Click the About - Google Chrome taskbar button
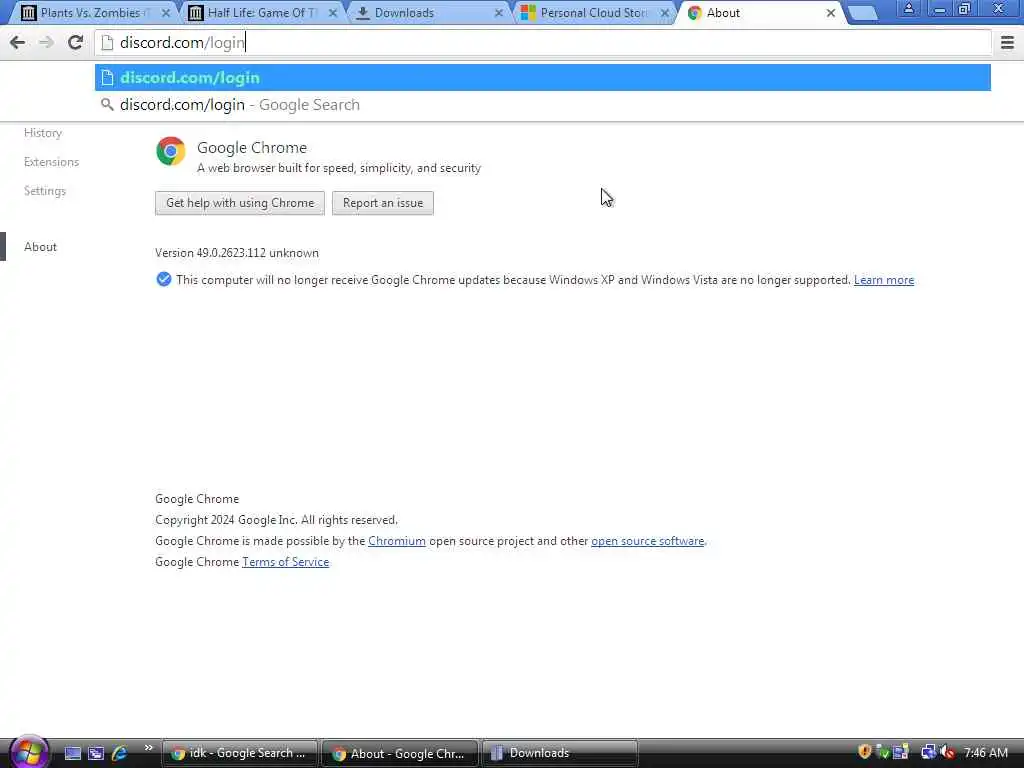 click(x=400, y=753)
